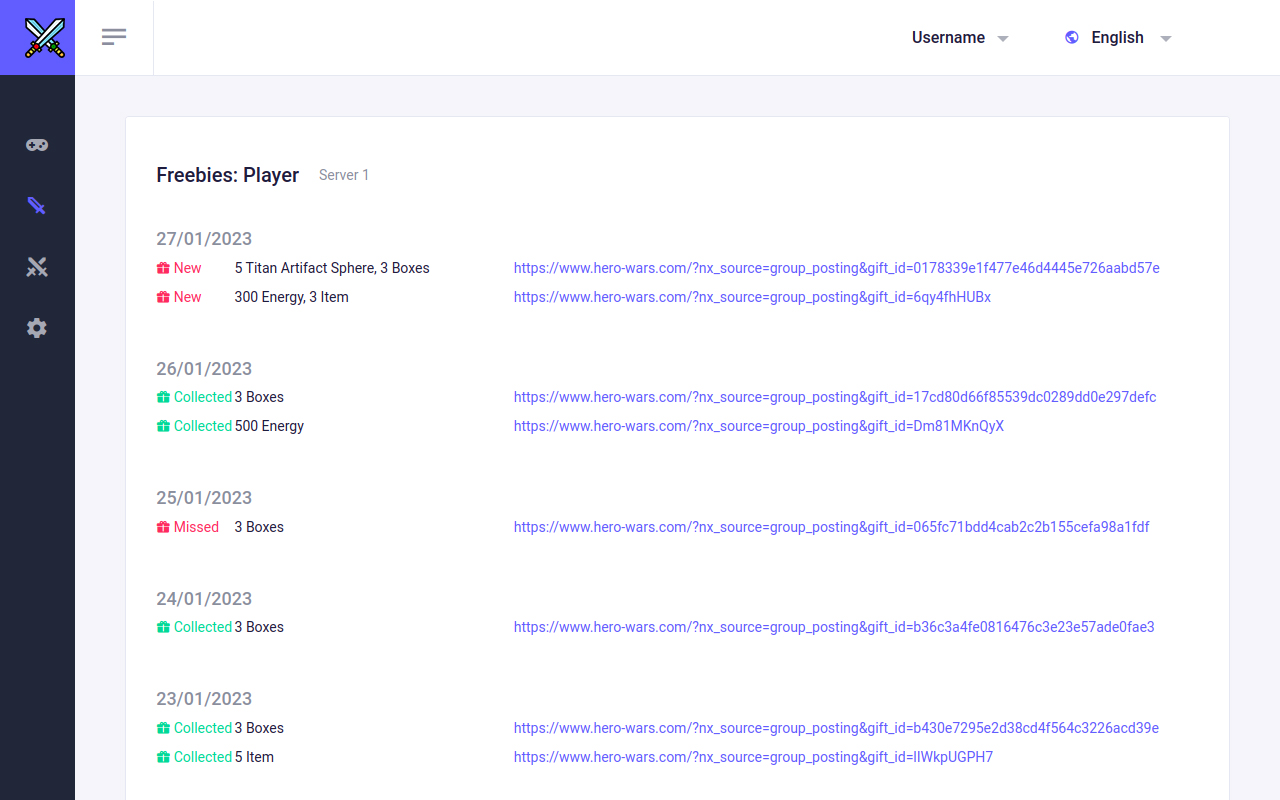Open the Username dropdown menu

[x=960, y=37]
